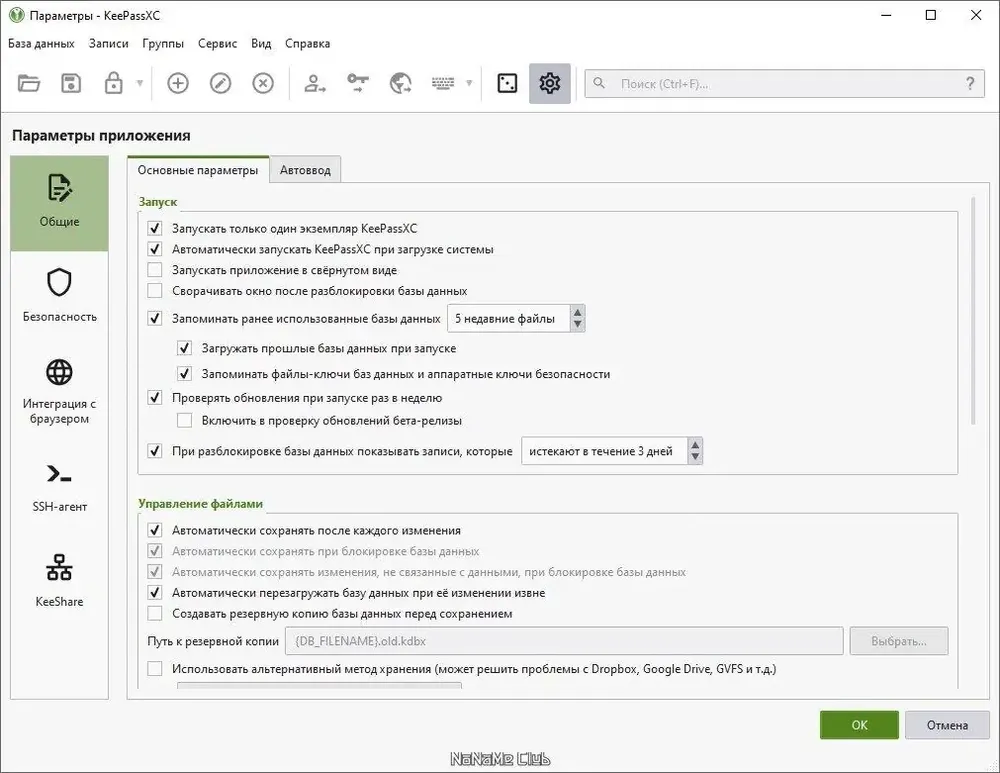Viewport: 1000px width, 773px height.
Task: Toggle the settings gear icon in toolbar
Action: pyautogui.click(x=550, y=84)
